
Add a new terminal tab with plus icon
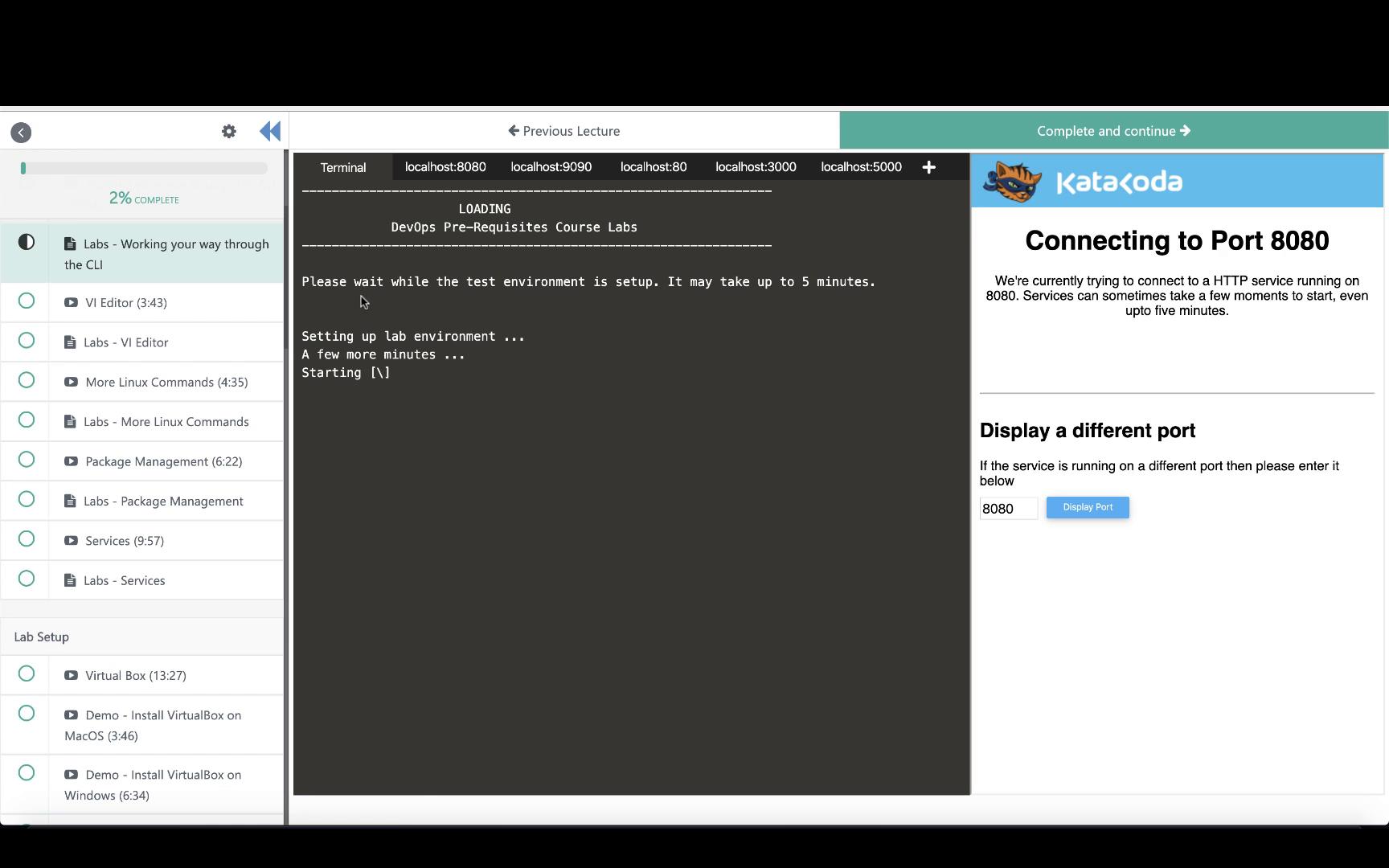point(928,167)
